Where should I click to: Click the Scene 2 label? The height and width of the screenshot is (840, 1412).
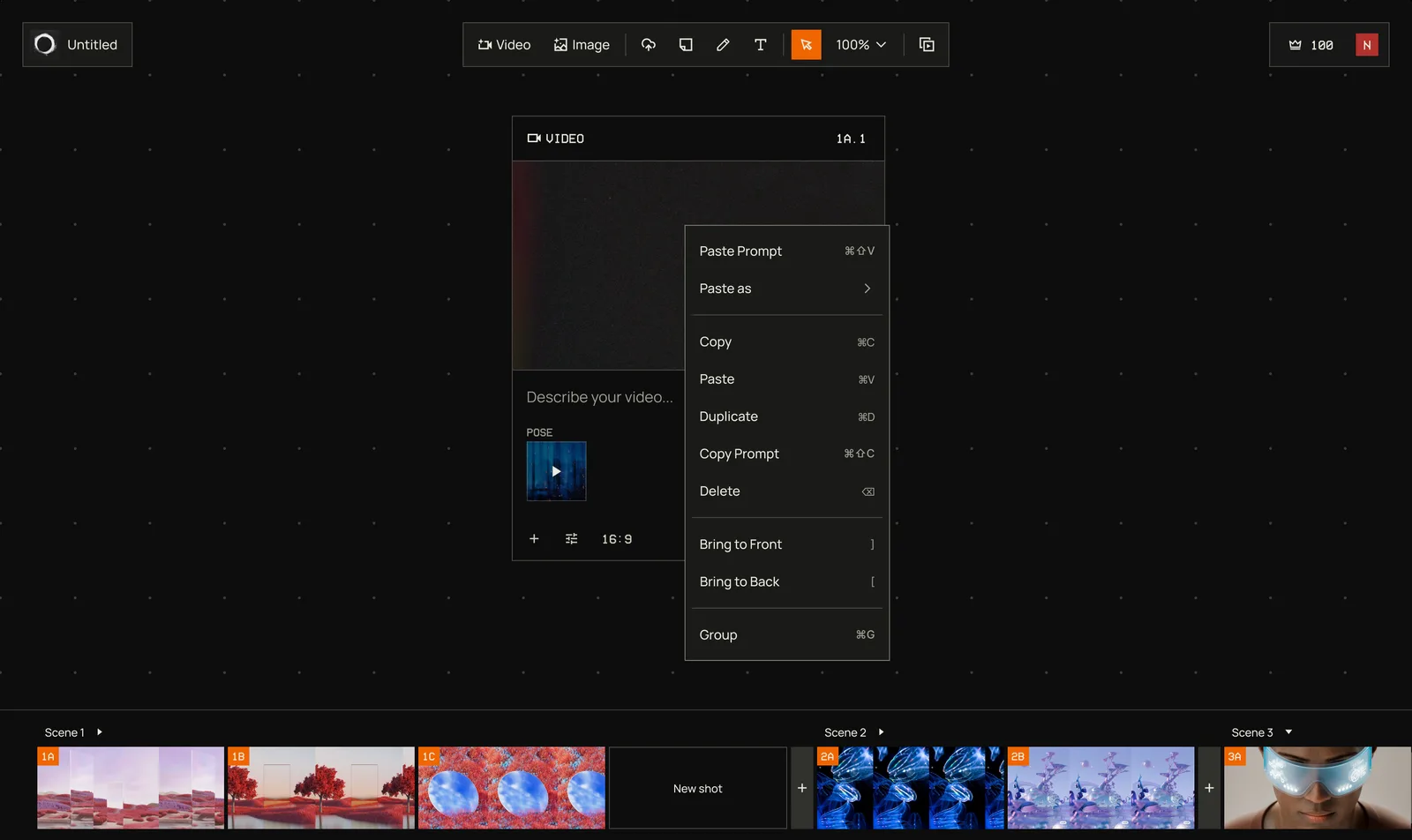pyautogui.click(x=845, y=732)
